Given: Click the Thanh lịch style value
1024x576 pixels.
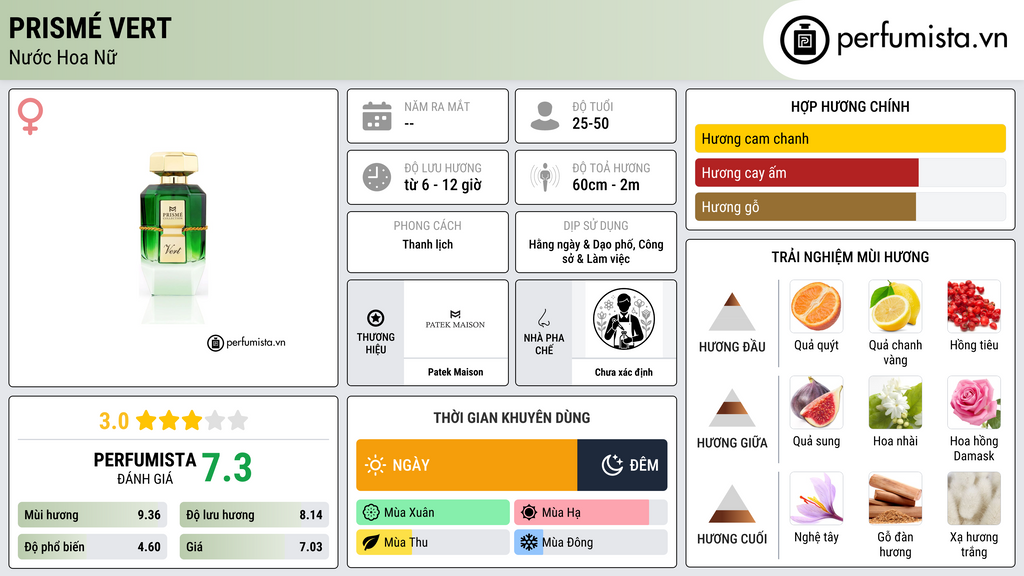Looking at the screenshot, I should point(428,244).
